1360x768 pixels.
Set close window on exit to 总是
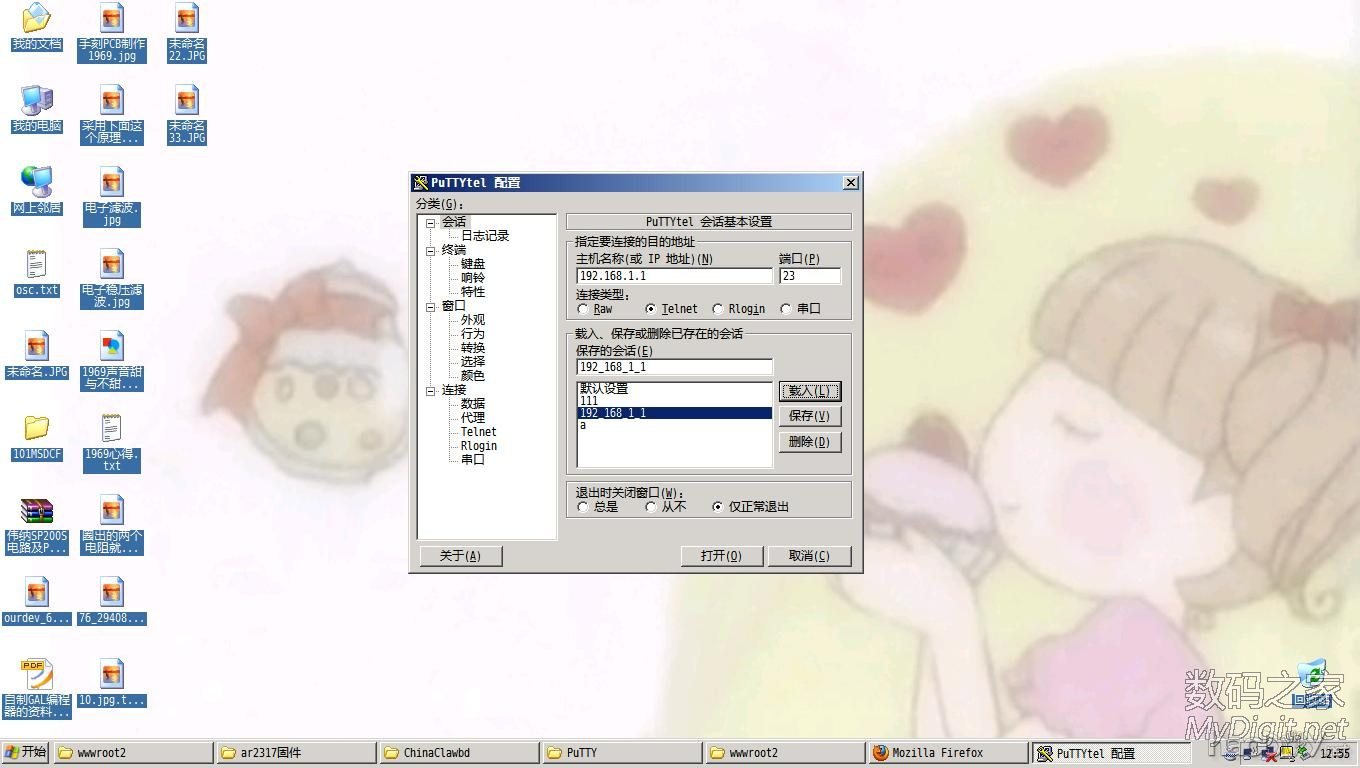[x=583, y=507]
